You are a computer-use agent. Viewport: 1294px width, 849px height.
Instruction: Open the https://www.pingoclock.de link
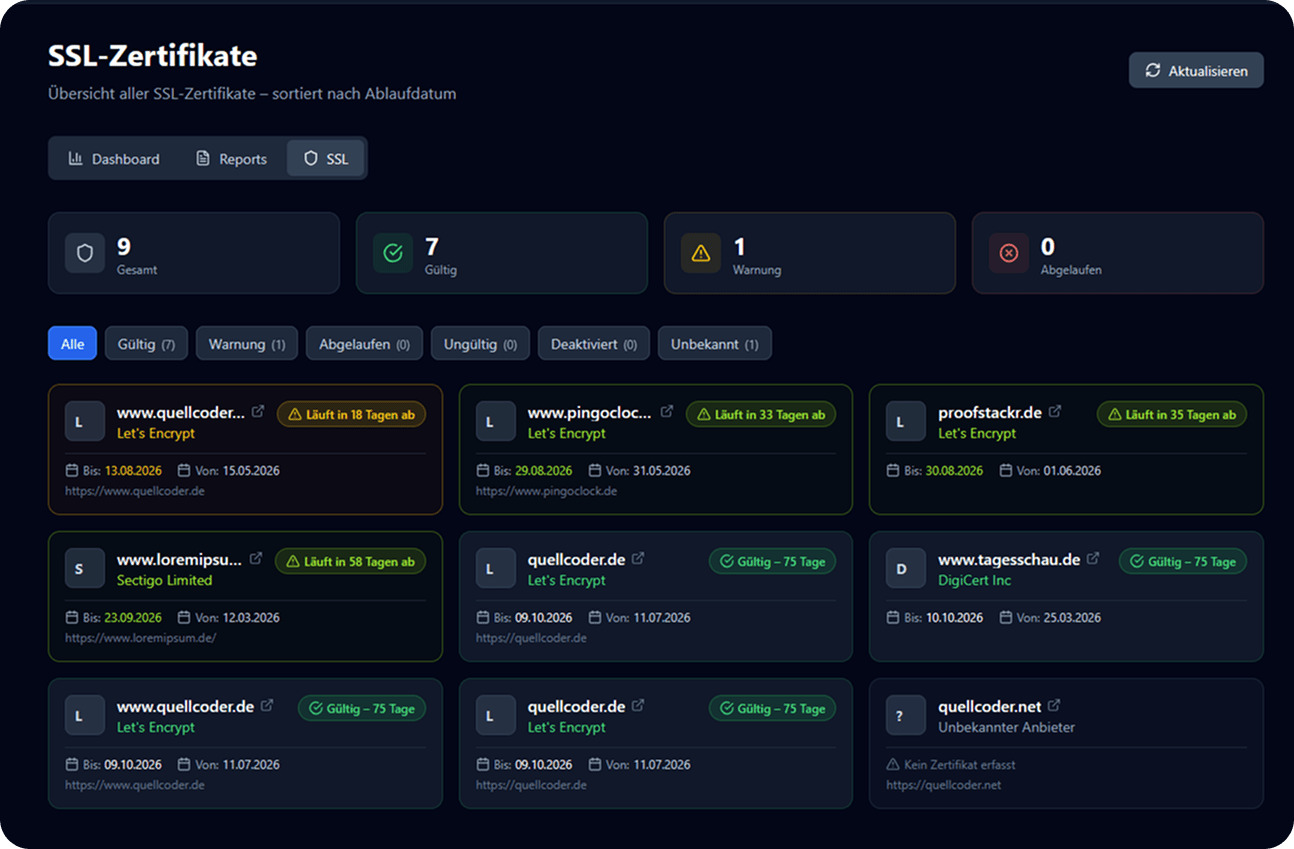point(546,491)
